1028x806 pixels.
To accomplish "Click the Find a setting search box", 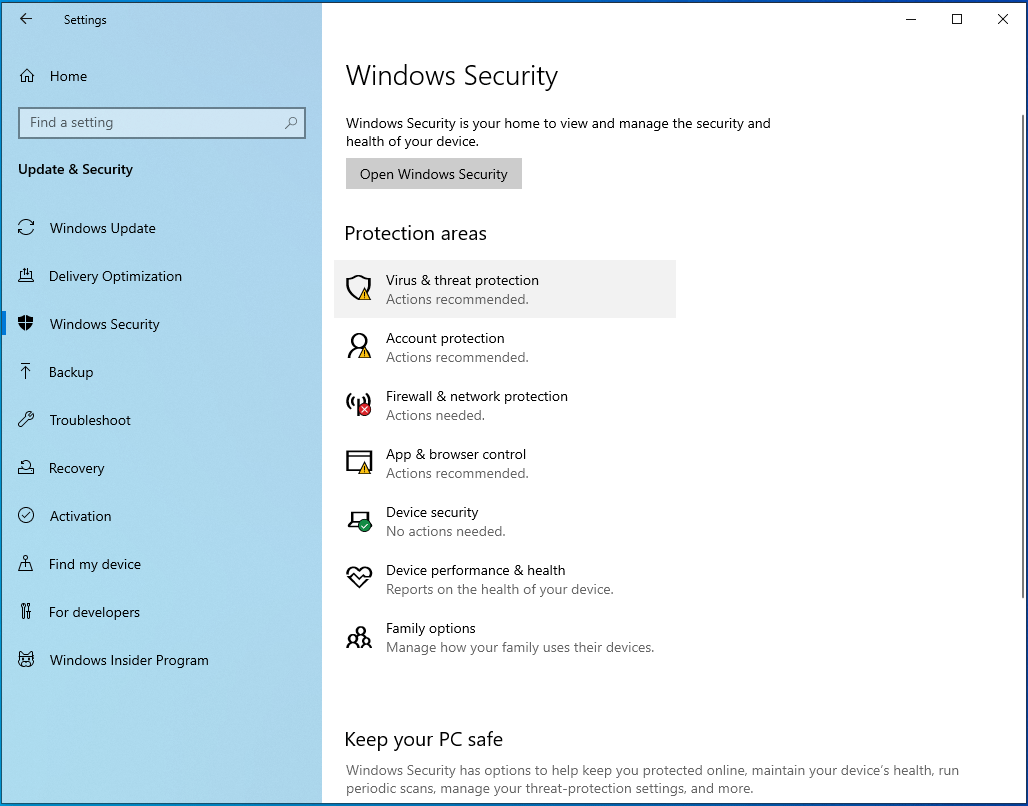I will tap(150, 123).
